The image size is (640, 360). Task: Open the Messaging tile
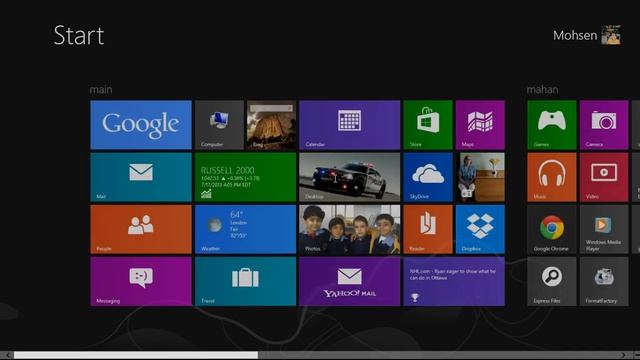click(141, 282)
